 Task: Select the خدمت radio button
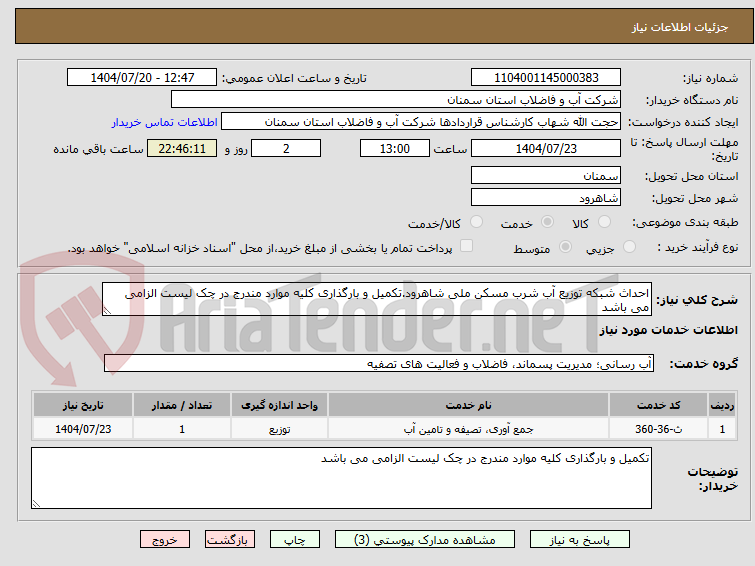[547, 222]
